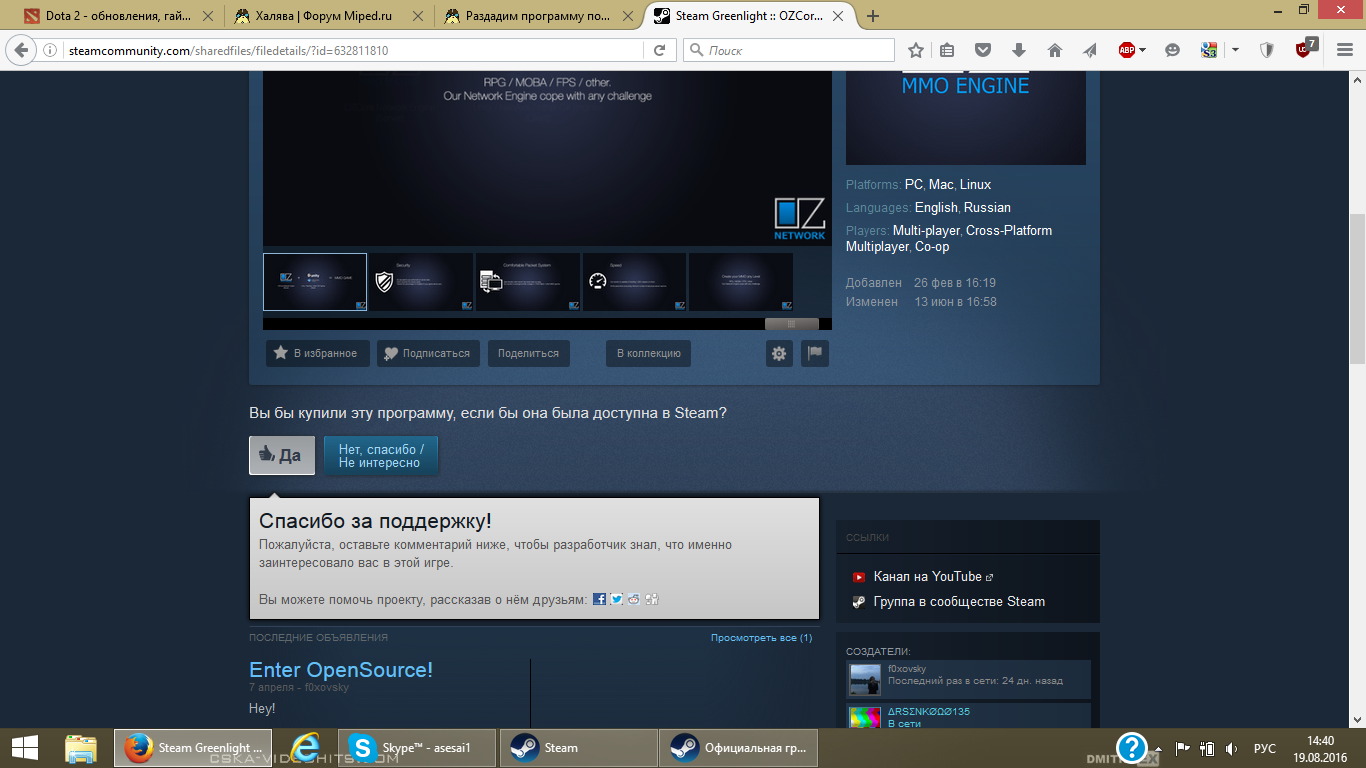Viewport: 1366px width, 768px height.
Task: Click the Linux platform tag
Action: 976,185
